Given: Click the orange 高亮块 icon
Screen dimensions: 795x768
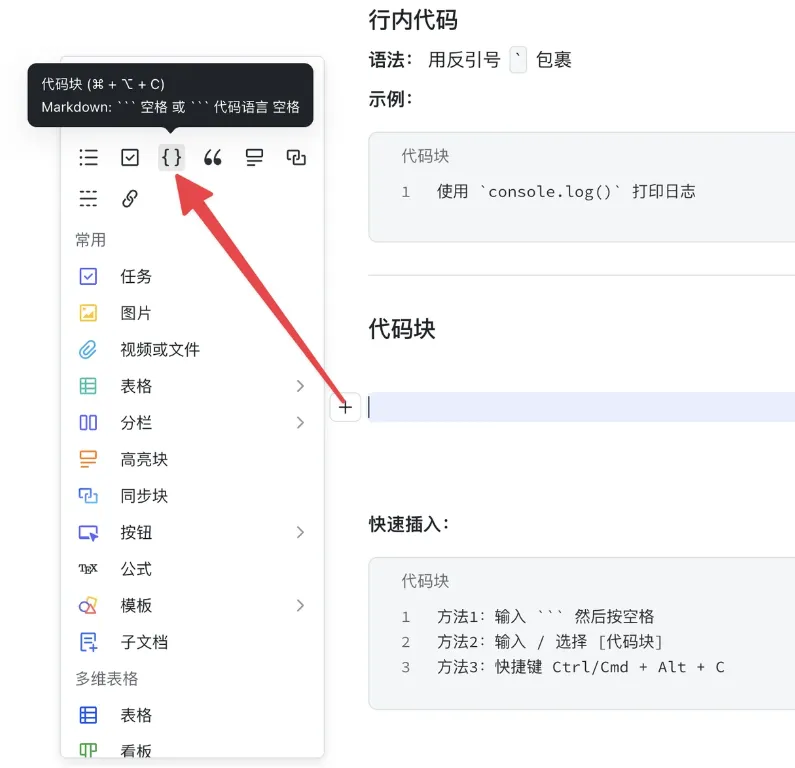Looking at the screenshot, I should coord(88,459).
